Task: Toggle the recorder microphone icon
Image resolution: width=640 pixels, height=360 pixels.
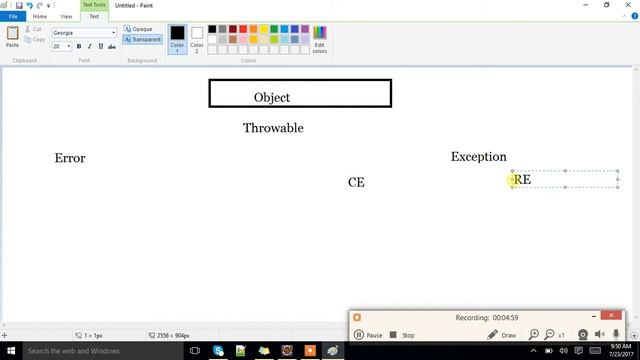Action: coord(616,335)
